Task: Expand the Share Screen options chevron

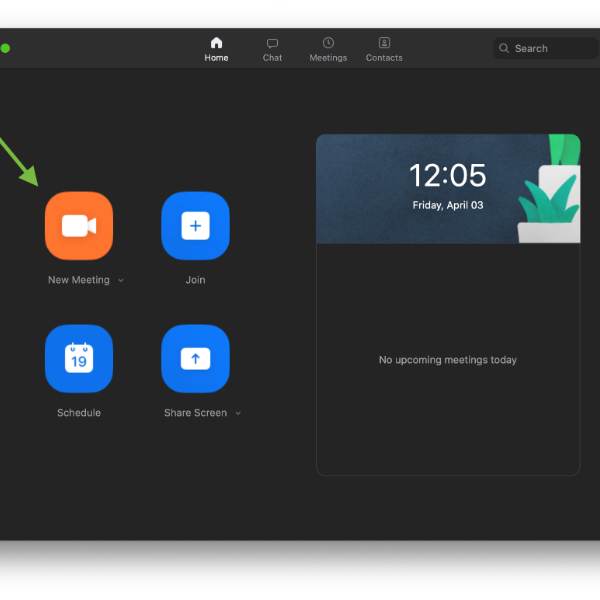Action: [238, 413]
